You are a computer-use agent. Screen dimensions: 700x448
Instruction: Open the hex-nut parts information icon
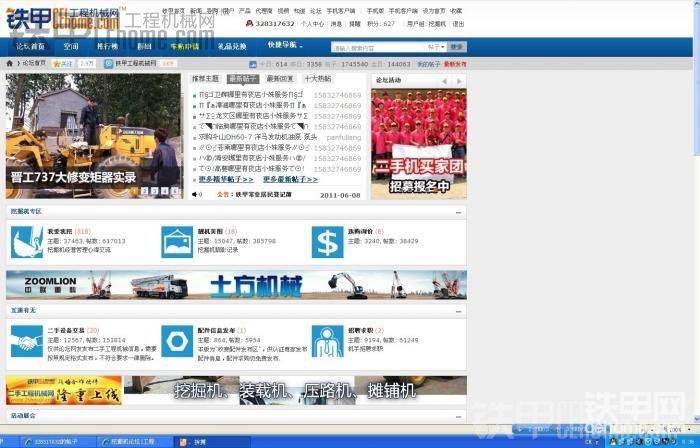pos(177,341)
